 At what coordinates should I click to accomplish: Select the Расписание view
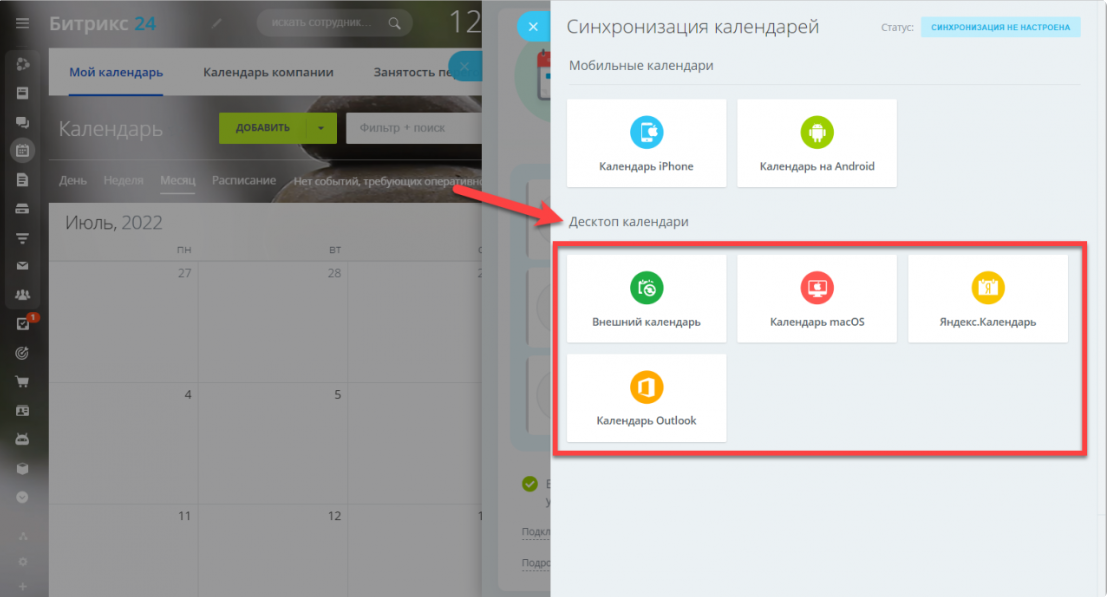tap(244, 180)
